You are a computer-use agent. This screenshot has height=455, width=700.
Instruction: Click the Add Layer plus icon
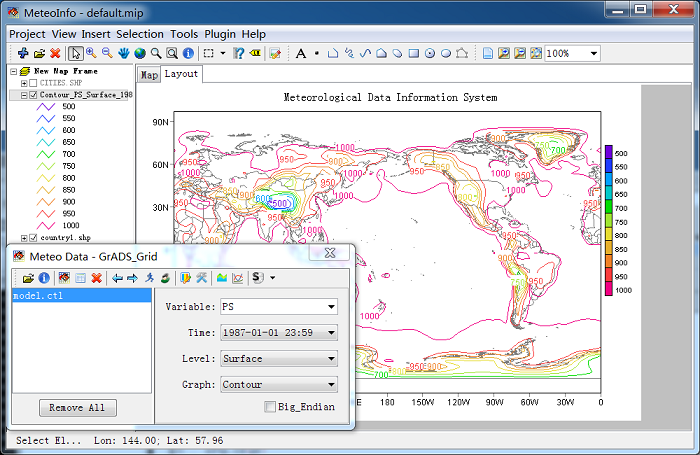click(x=23, y=53)
